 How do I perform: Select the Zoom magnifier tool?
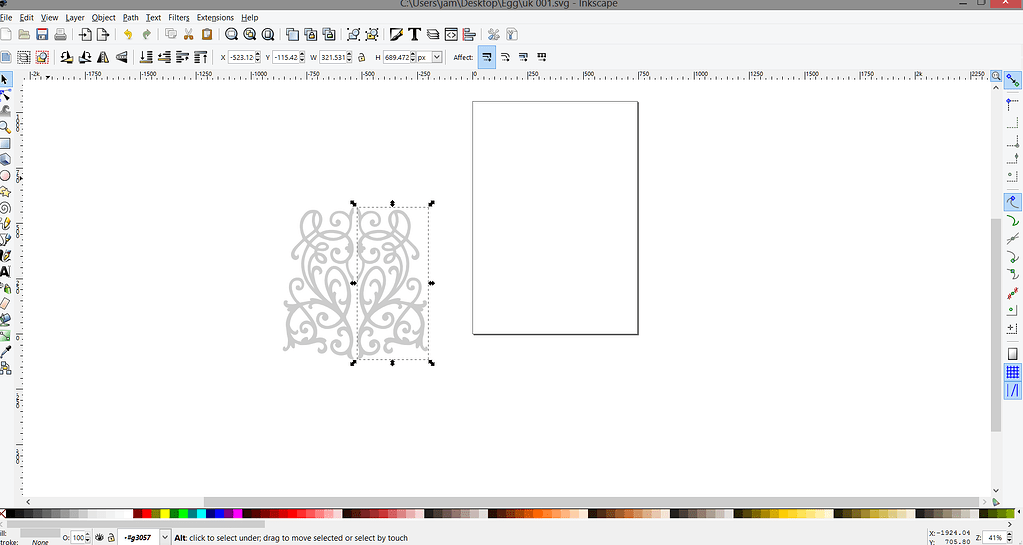pyautogui.click(x=5, y=127)
